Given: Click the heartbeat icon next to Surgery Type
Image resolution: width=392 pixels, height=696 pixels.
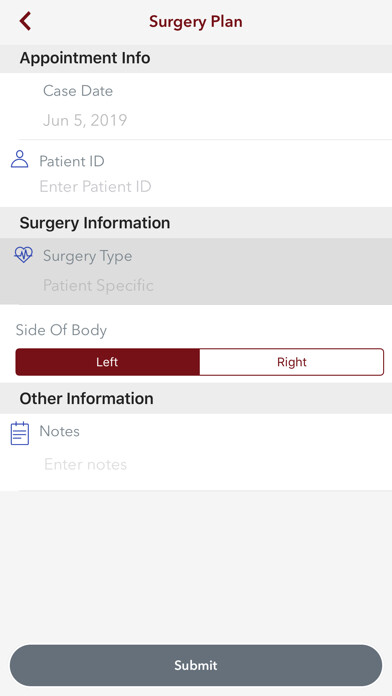Looking at the screenshot, I should click(23, 255).
